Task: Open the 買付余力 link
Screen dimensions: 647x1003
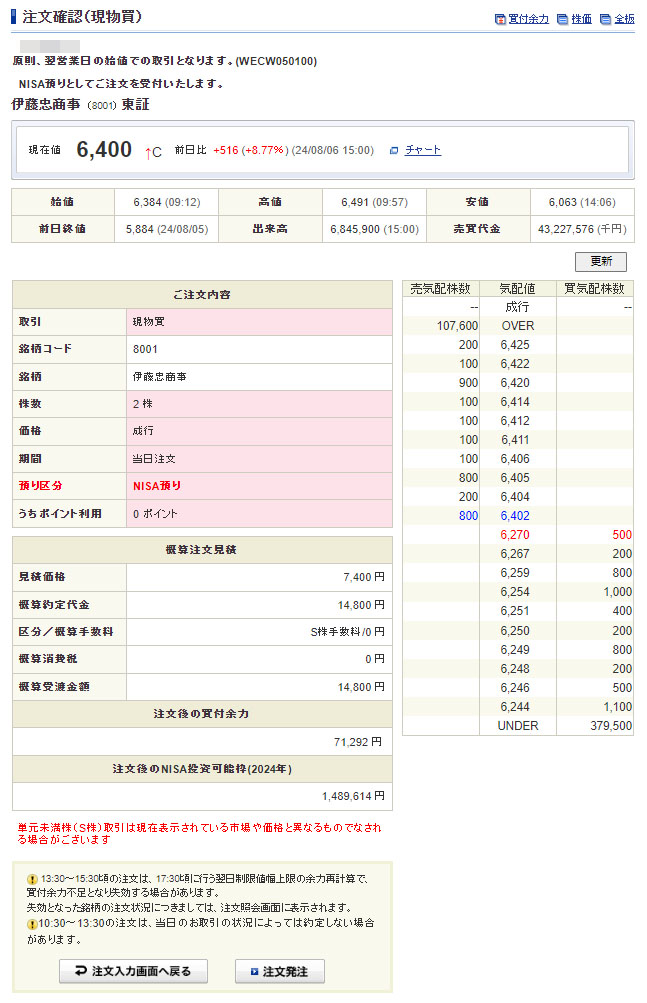Action: [528, 19]
